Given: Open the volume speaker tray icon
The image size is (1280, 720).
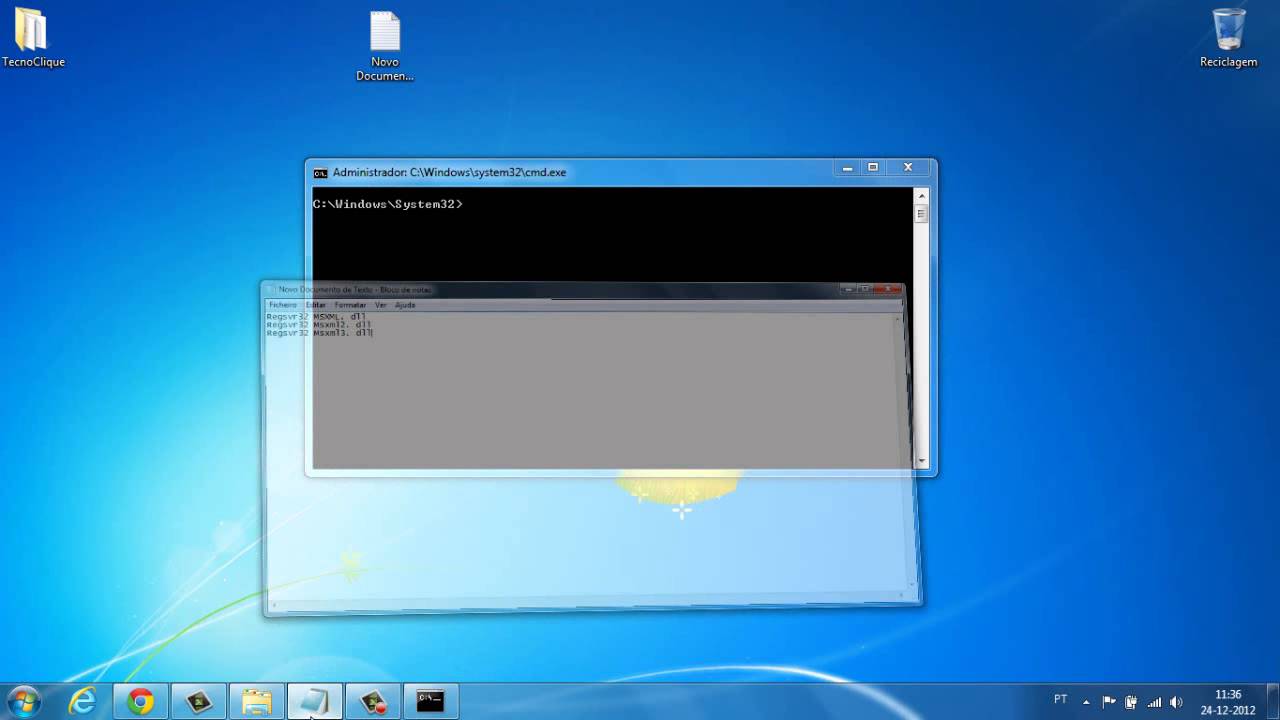Looking at the screenshot, I should click(x=1176, y=701).
